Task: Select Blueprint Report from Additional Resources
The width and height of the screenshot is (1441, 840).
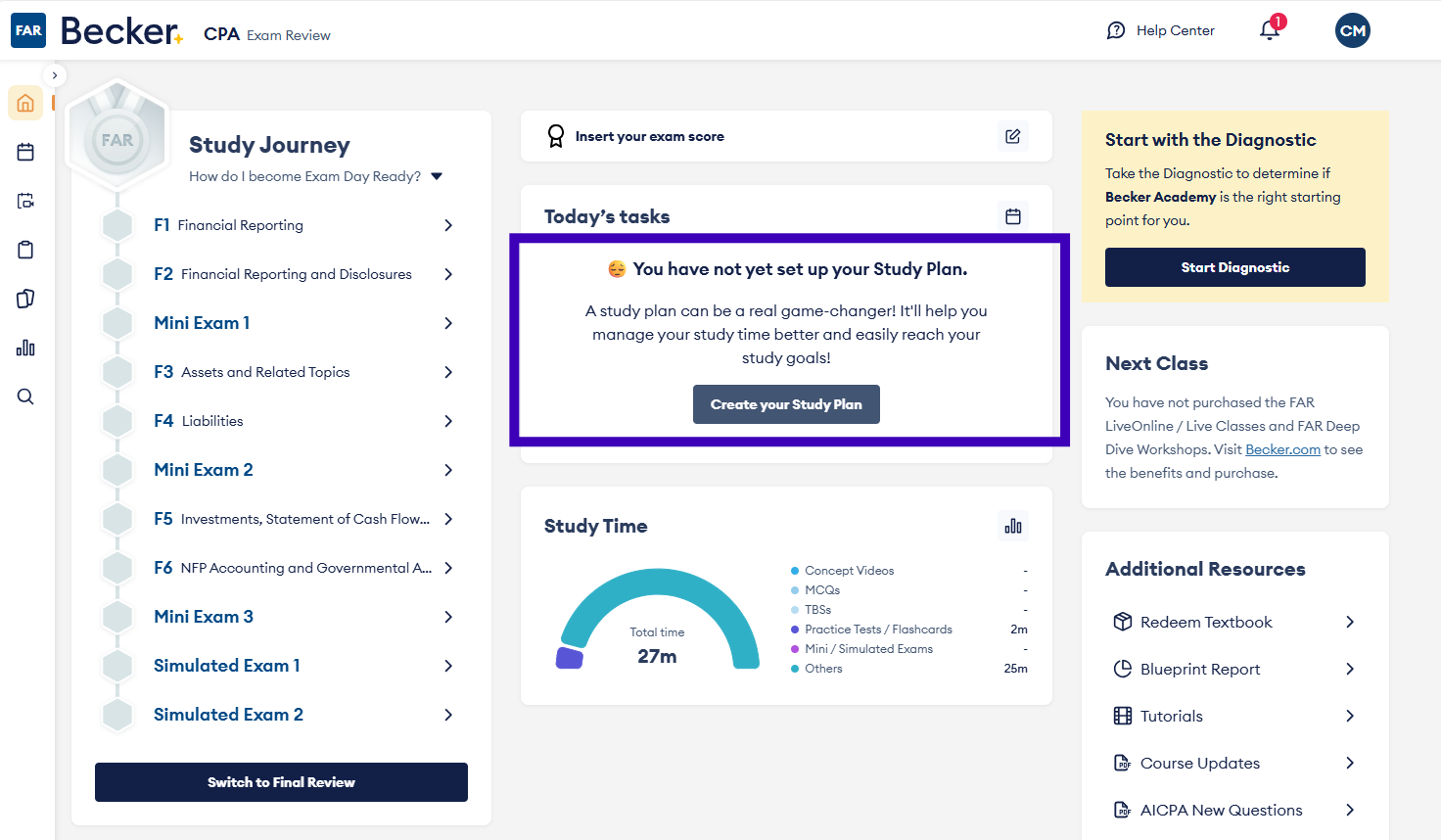Action: pos(1200,670)
